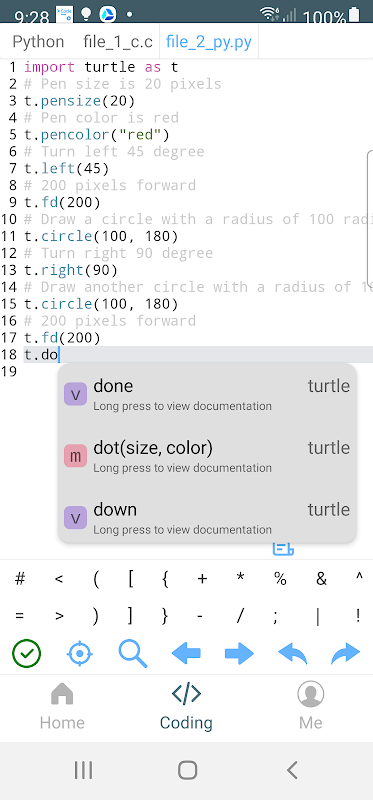Viewport: 373px width, 800px height.
Task: Open the Me profile section
Action: (310, 708)
